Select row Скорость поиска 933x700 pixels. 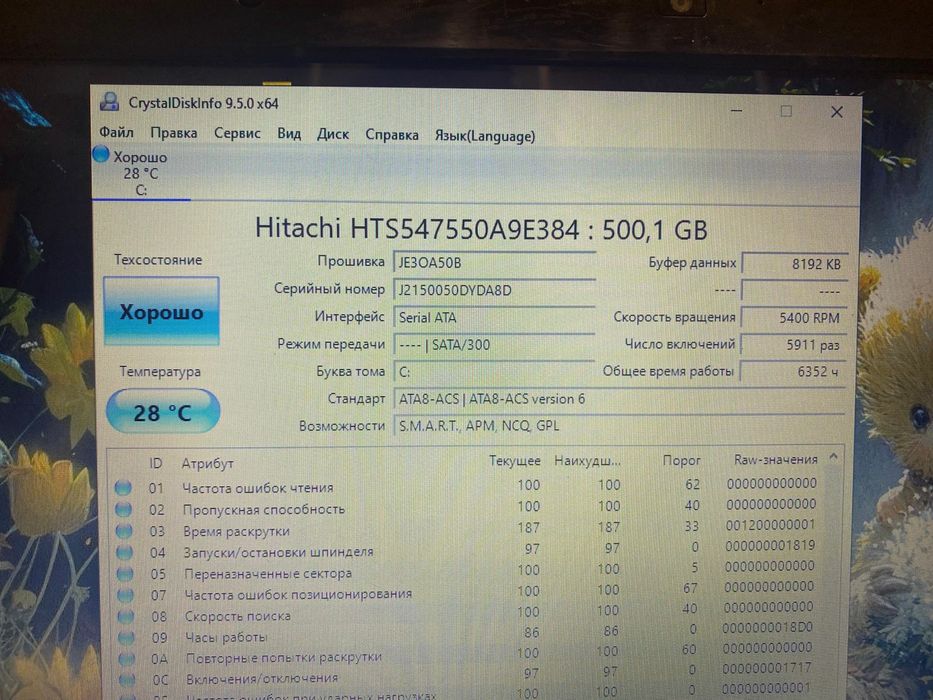[467, 612]
